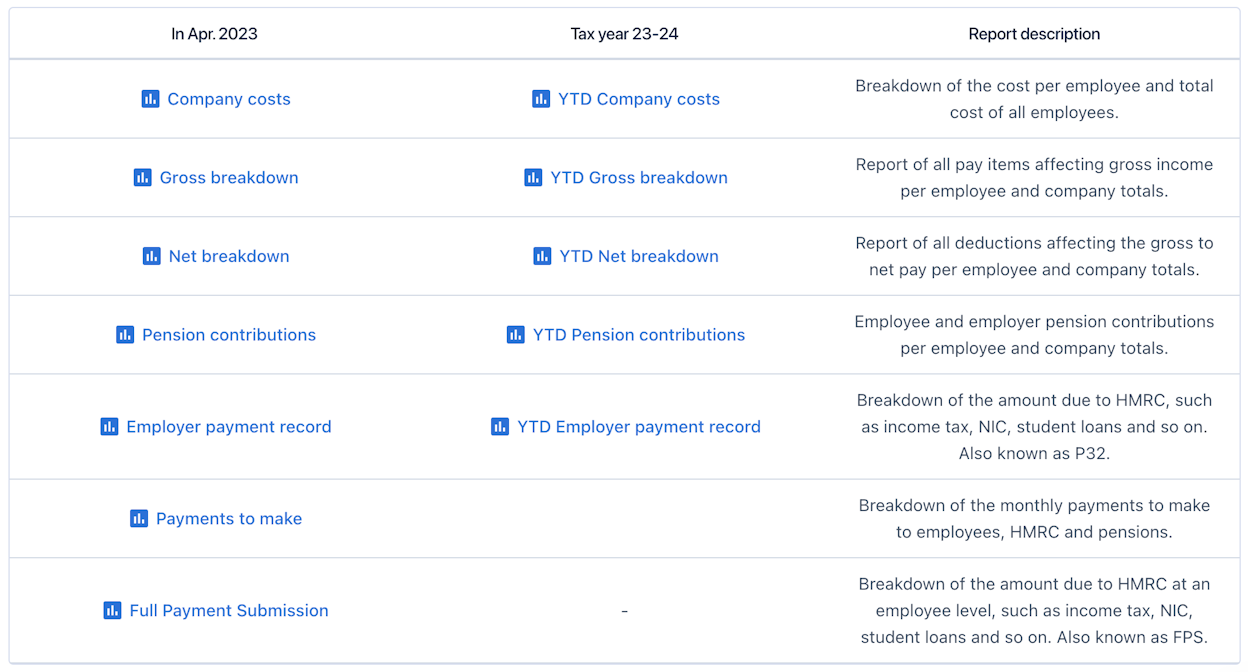Click the "In Apr. 2023" column header
The width and height of the screenshot is (1248, 672).
pos(214,34)
